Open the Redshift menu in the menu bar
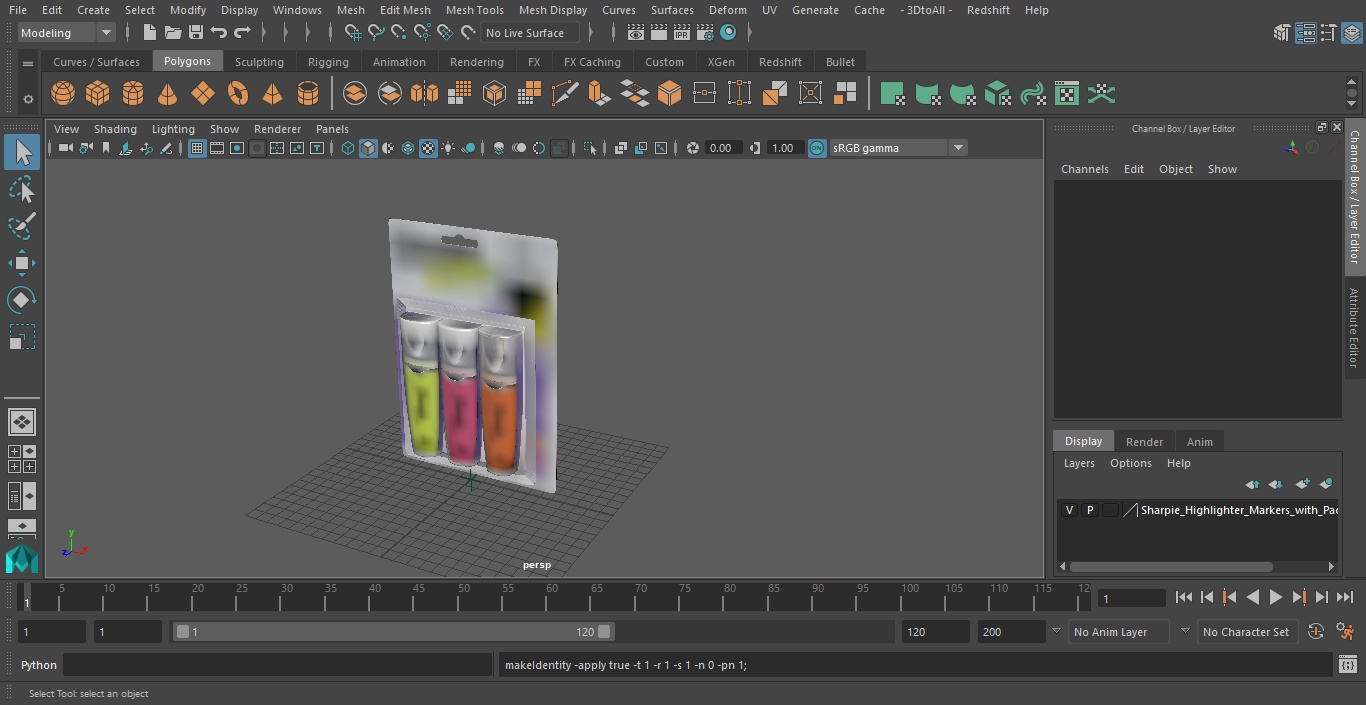 click(988, 10)
